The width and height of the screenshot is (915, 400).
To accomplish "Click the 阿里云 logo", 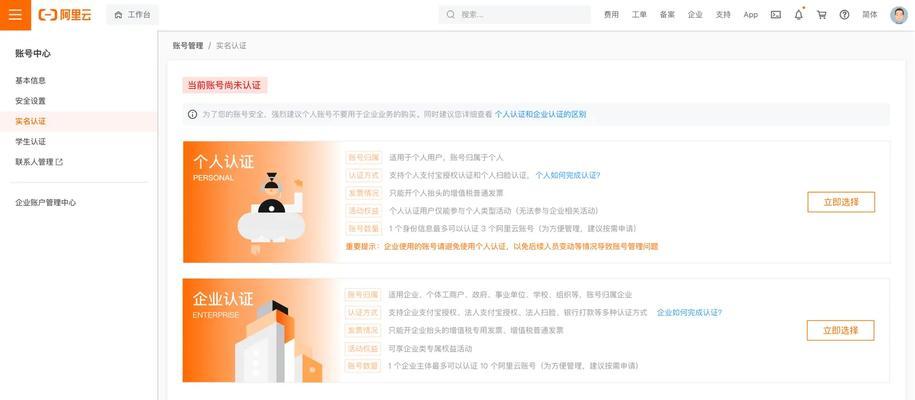I will (65, 15).
